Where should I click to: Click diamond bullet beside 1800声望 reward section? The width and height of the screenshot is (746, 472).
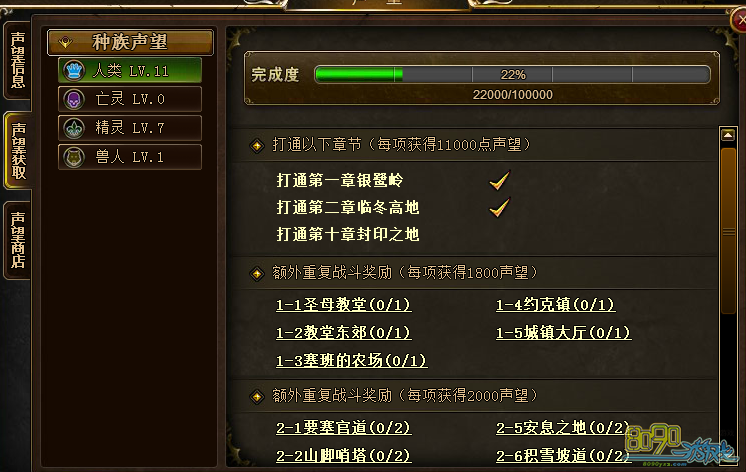click(257, 274)
